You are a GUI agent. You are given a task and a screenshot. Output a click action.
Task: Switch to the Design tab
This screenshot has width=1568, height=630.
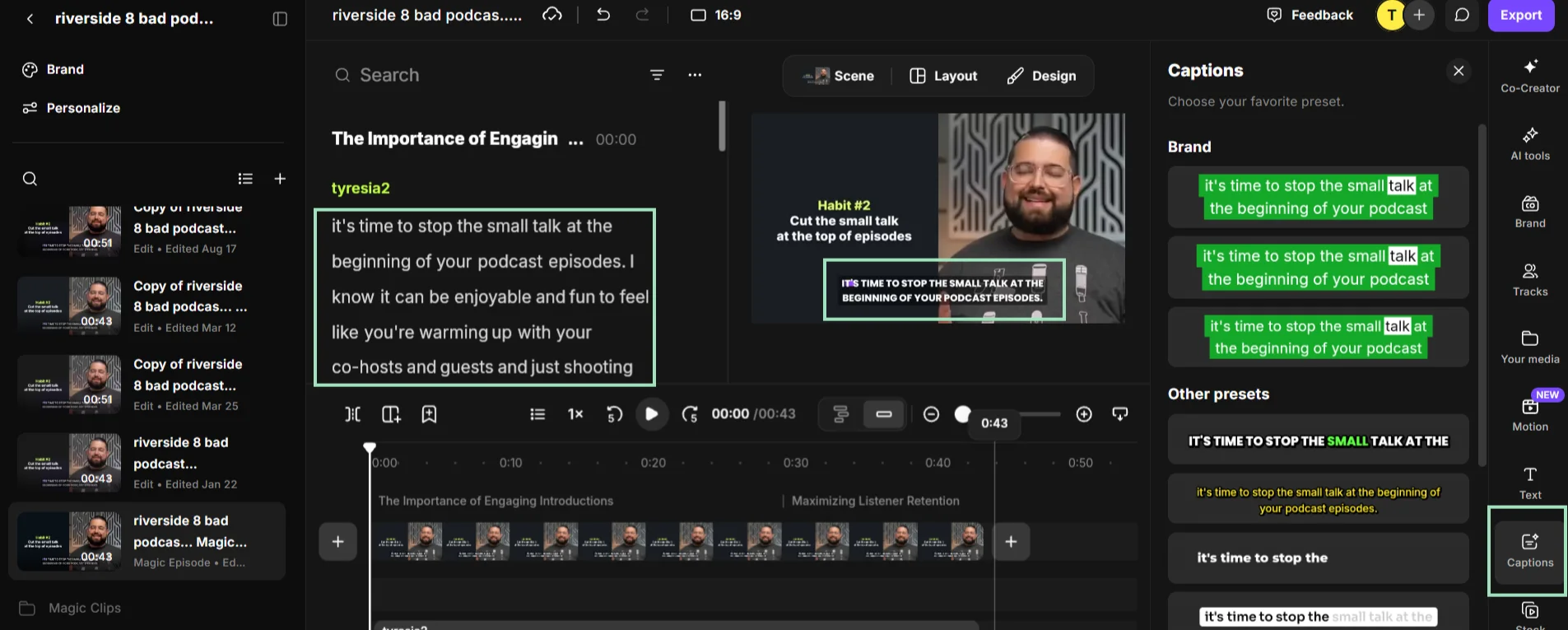(1041, 76)
